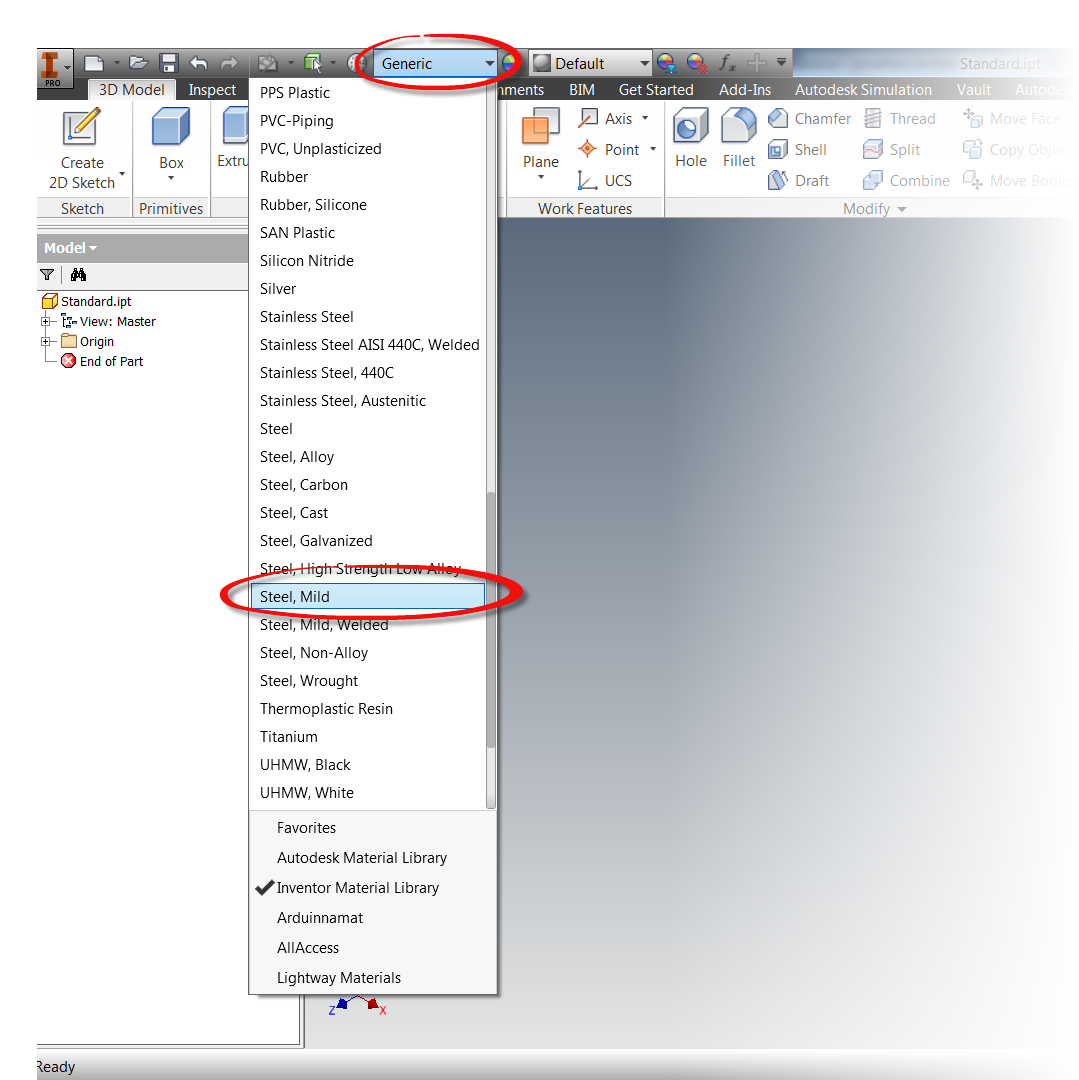Open the Inspect ribbon tab
1079x1080 pixels.
click(x=212, y=90)
